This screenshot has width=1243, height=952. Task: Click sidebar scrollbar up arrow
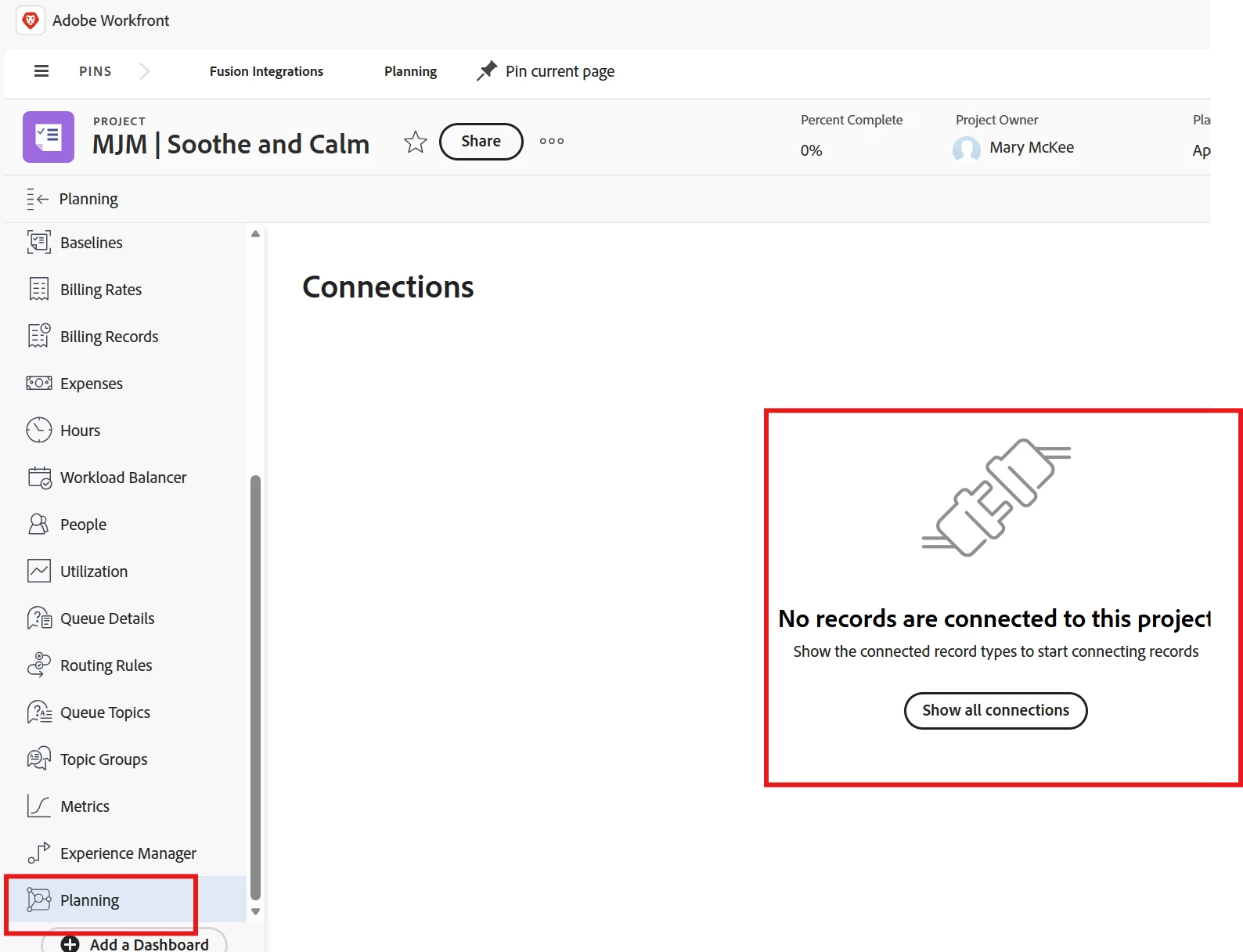(255, 234)
